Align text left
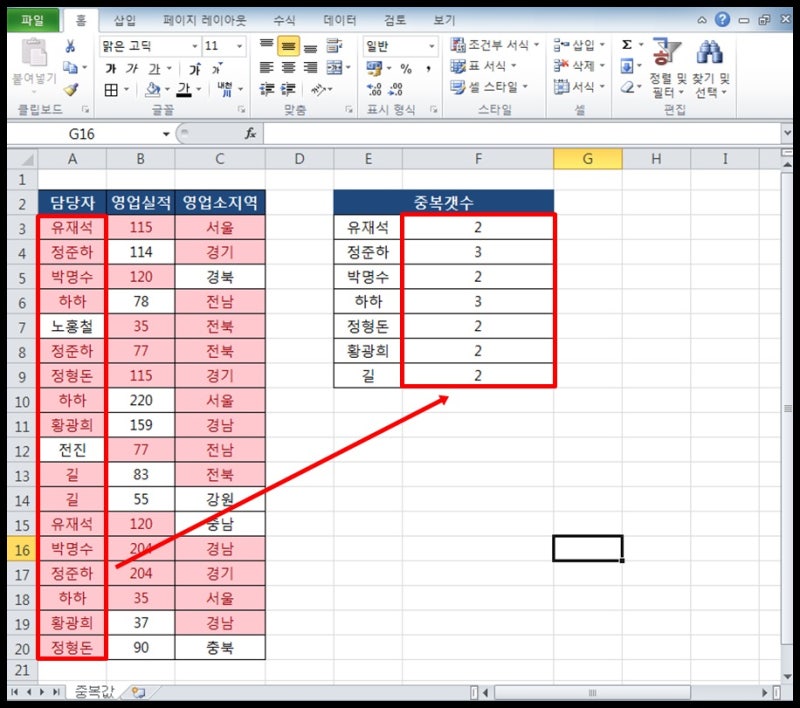Image resolution: width=800 pixels, height=708 pixels. pyautogui.click(x=266, y=67)
